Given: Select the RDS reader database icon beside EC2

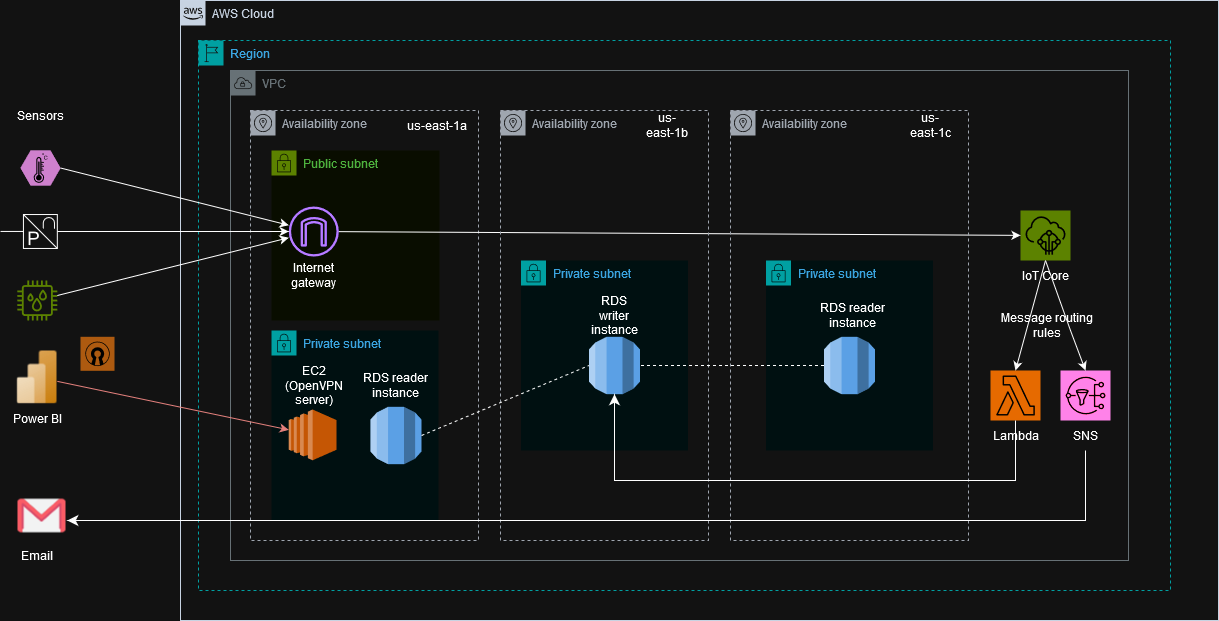Looking at the screenshot, I should coord(395,436).
